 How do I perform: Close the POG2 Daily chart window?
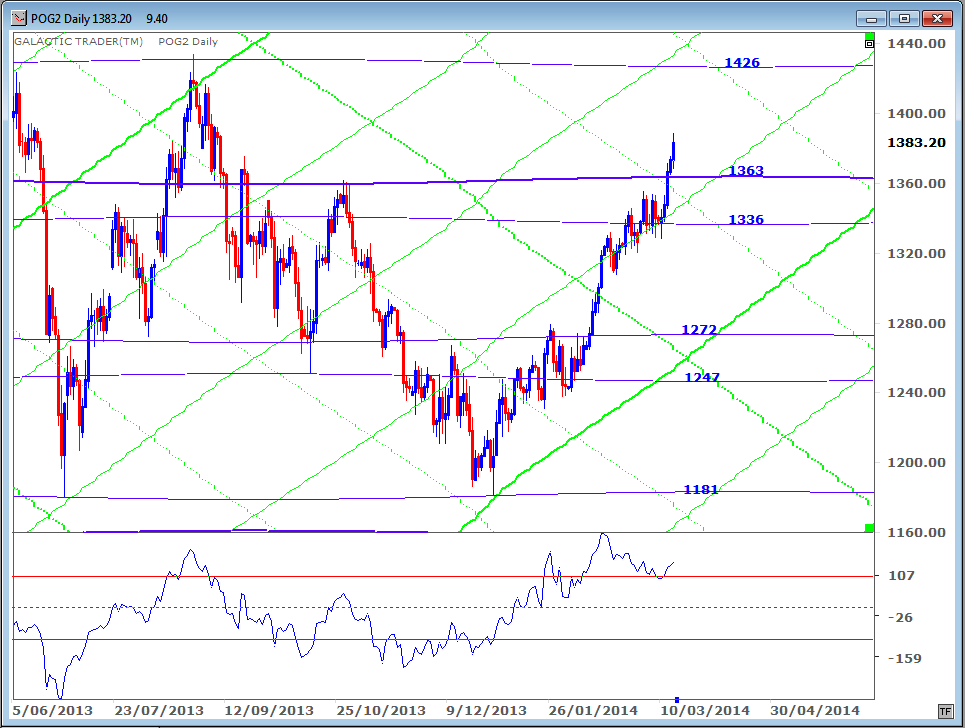(937, 18)
